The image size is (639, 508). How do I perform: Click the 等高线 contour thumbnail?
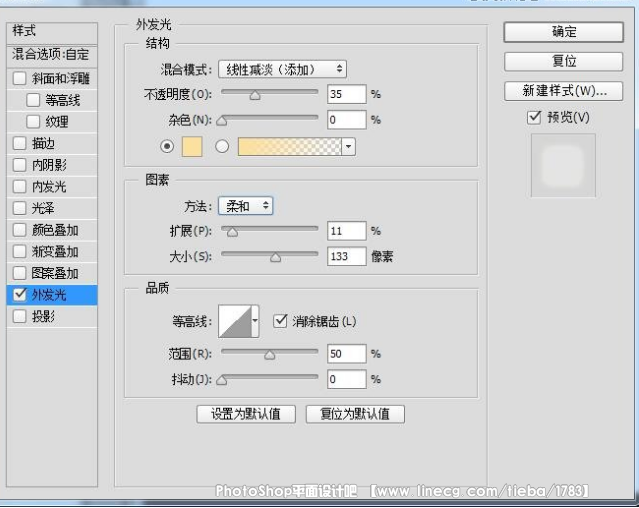tap(235, 321)
